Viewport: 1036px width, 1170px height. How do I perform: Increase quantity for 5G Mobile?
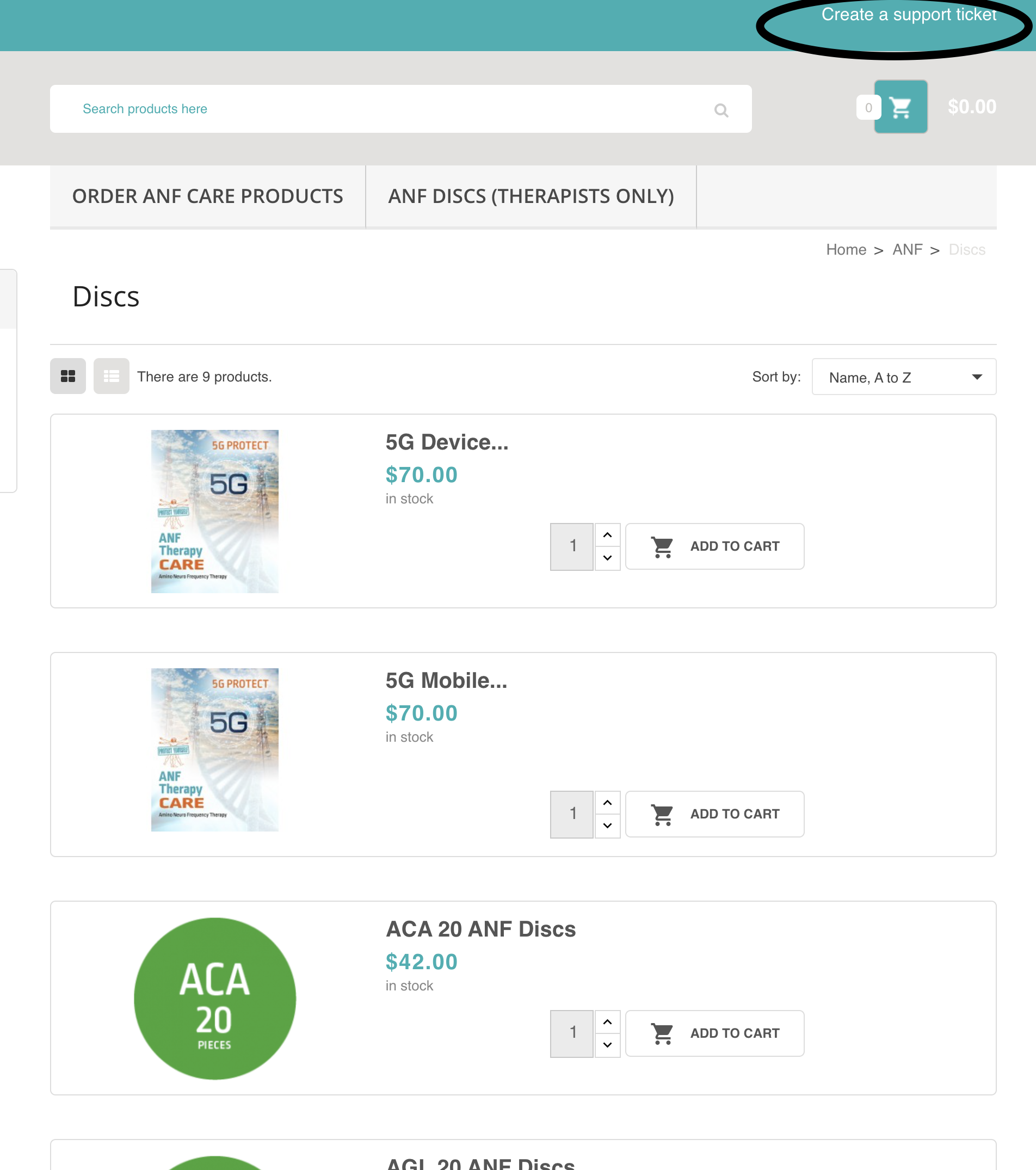tap(607, 803)
